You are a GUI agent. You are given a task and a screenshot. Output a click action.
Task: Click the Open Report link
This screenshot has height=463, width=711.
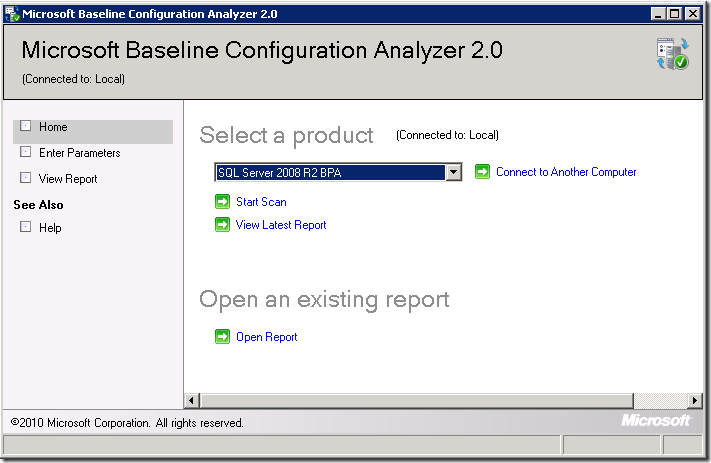(266, 337)
